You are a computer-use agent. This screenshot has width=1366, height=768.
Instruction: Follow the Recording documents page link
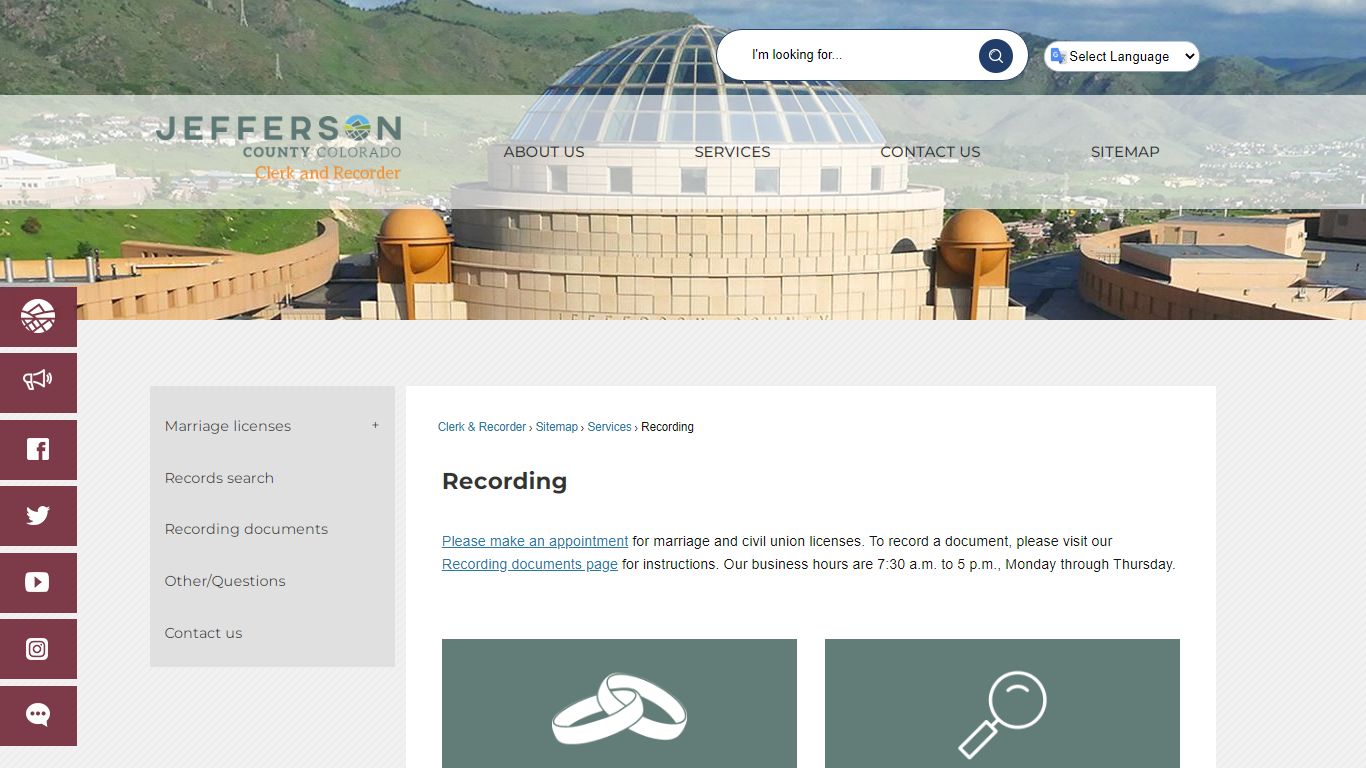[530, 564]
